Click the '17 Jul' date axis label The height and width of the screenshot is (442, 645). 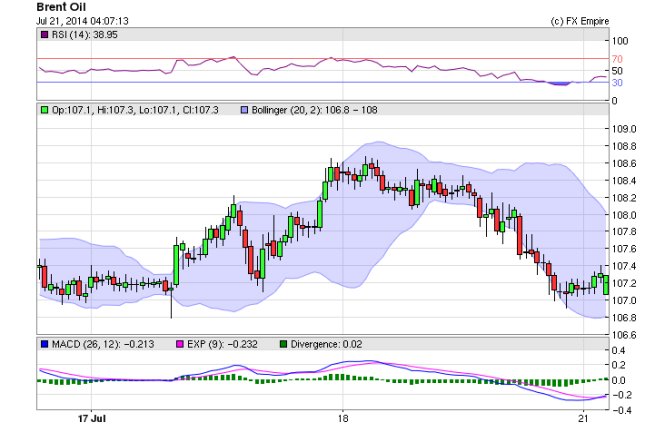[x=92, y=419]
